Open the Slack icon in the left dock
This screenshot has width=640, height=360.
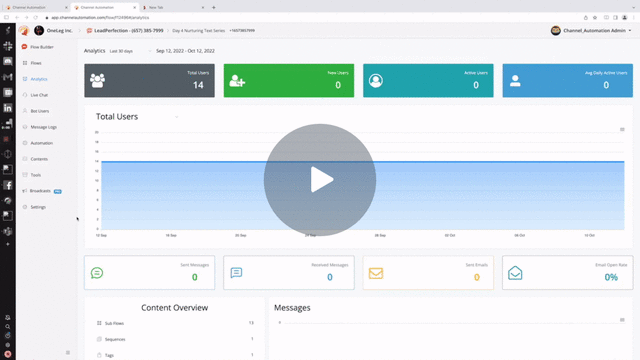click(8, 46)
